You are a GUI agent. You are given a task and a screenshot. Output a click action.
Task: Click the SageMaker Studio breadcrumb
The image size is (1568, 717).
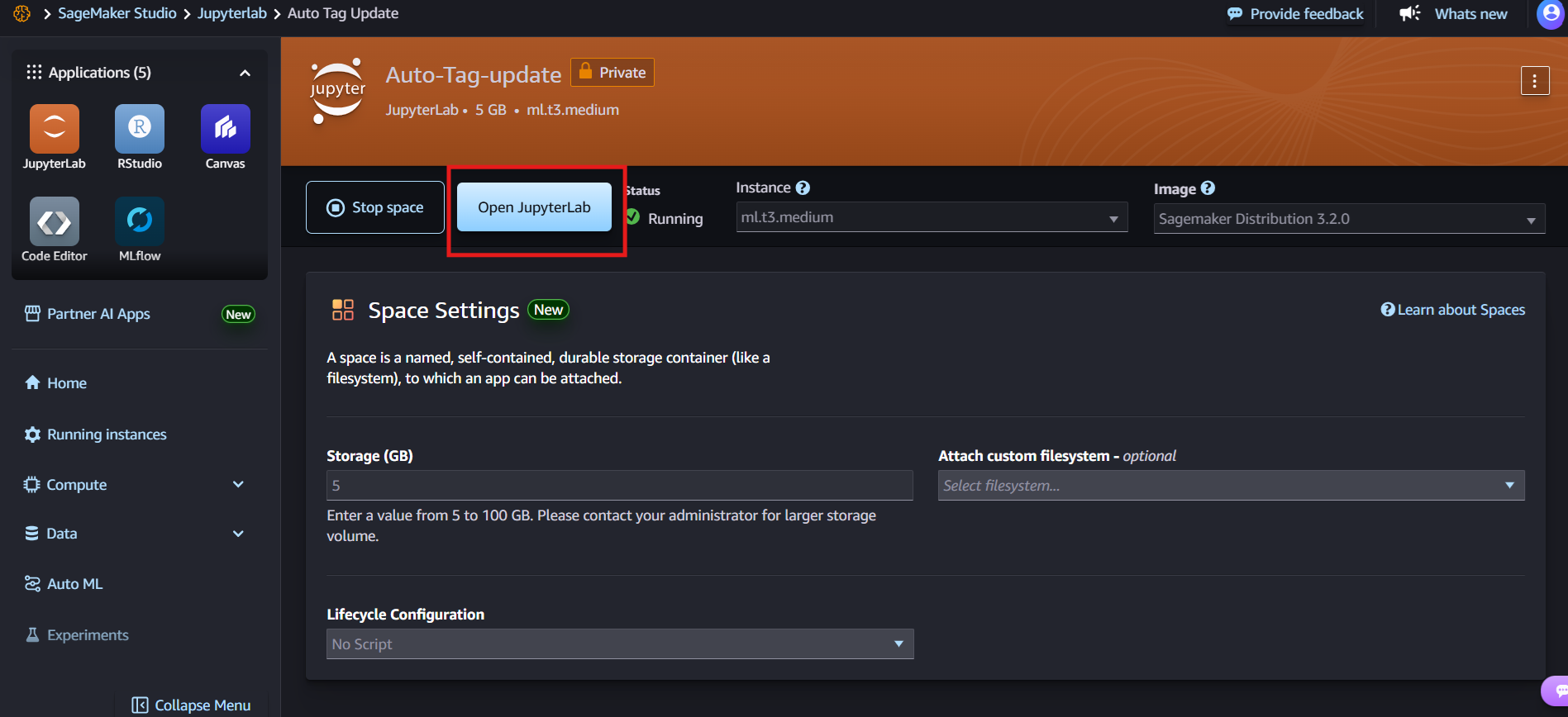pyautogui.click(x=117, y=13)
